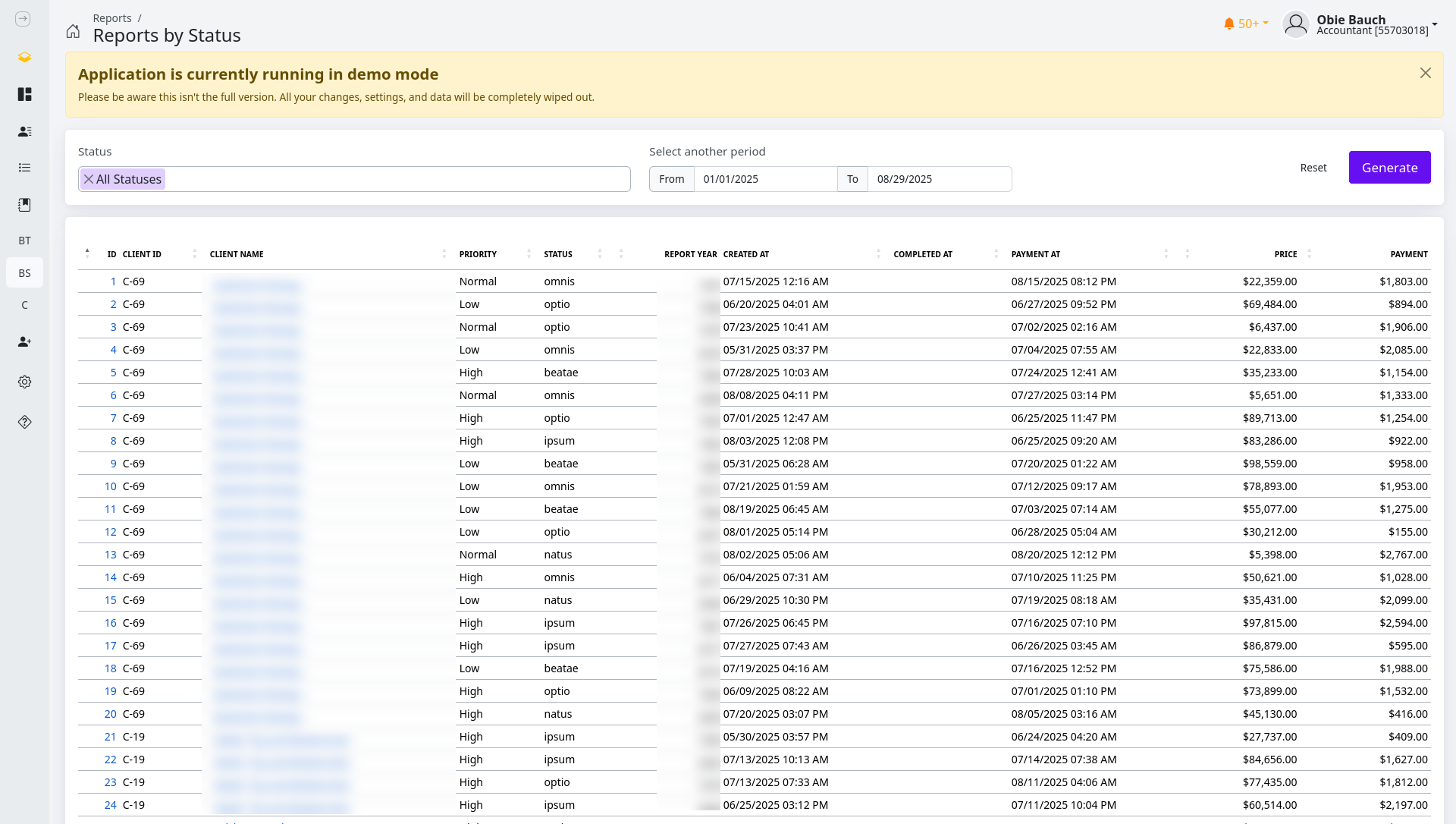
Task: Open the bulleted list sidebar icon
Action: (x=24, y=168)
